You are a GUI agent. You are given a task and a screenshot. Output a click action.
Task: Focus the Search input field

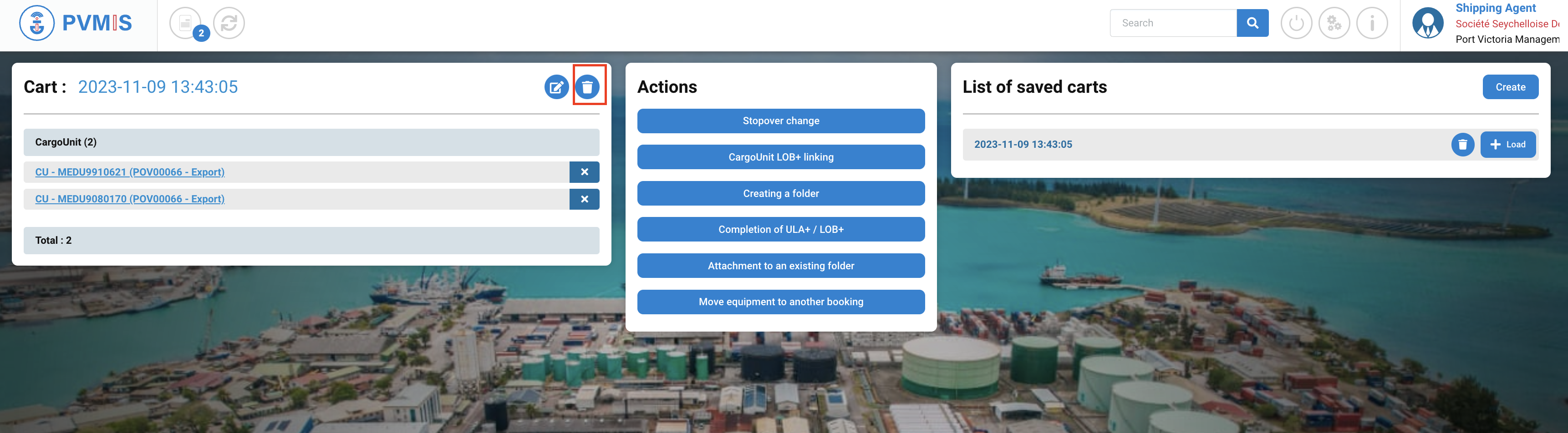coord(1173,23)
